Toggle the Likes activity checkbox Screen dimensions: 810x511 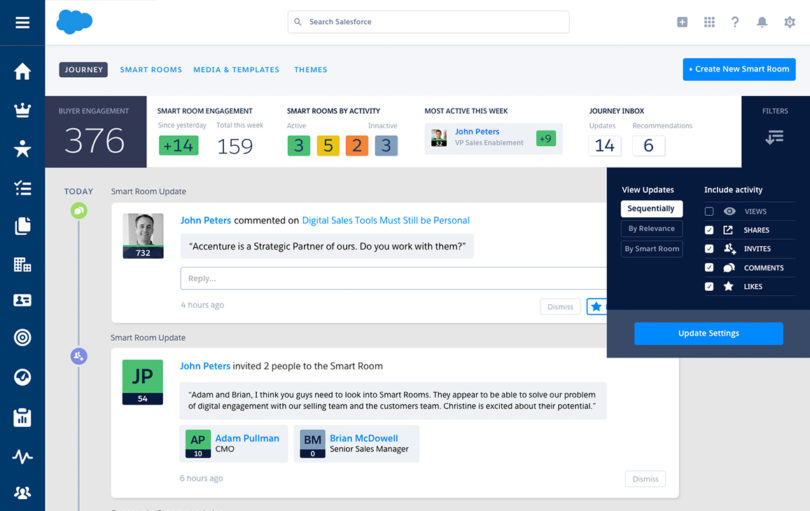click(709, 286)
